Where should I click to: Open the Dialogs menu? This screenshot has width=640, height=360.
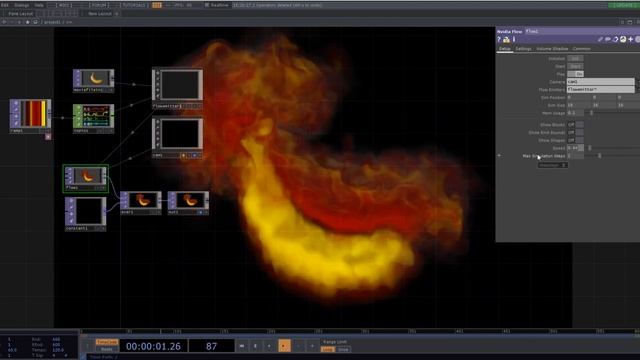(x=22, y=5)
